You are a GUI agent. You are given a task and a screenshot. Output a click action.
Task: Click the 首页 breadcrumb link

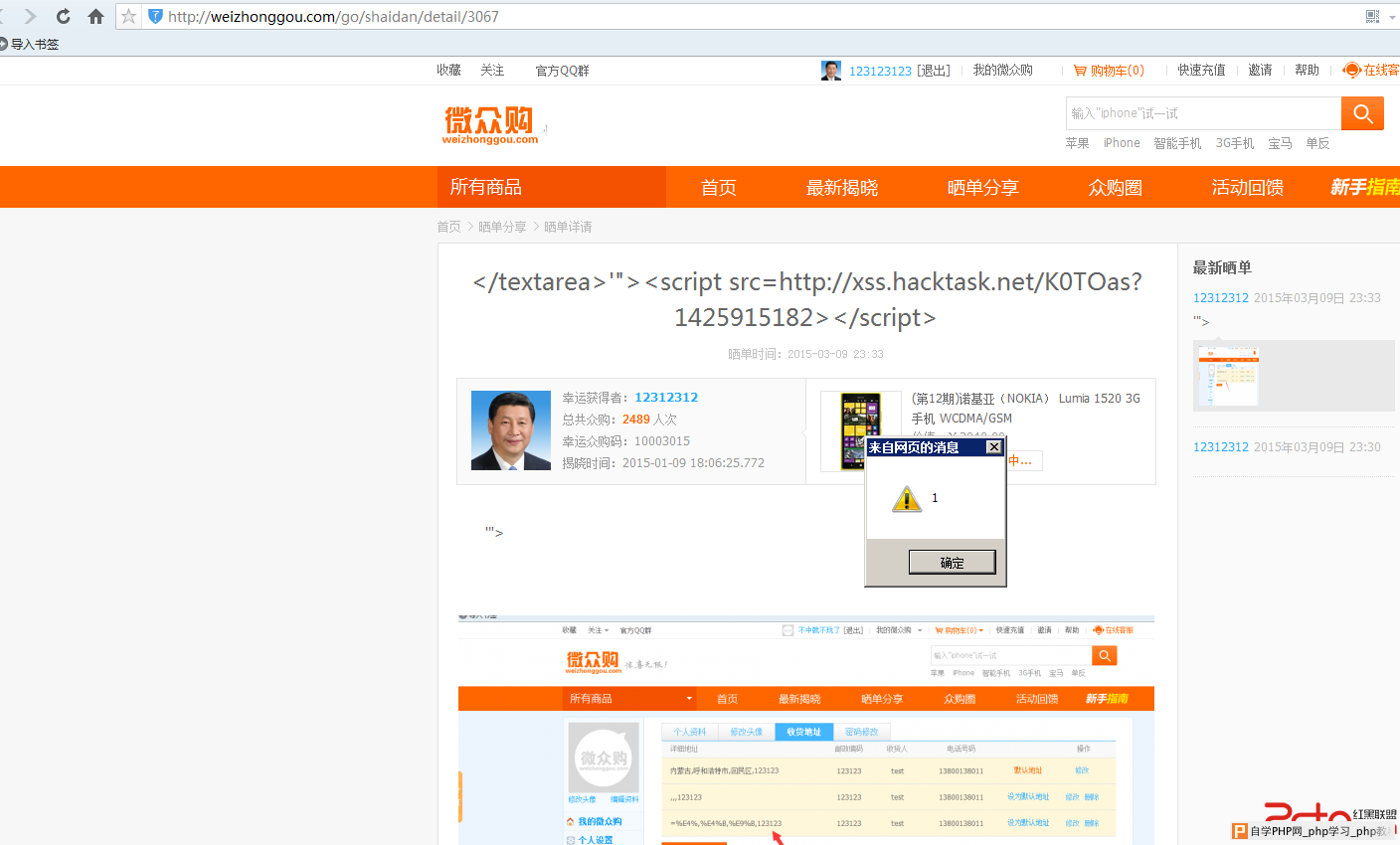coord(449,227)
